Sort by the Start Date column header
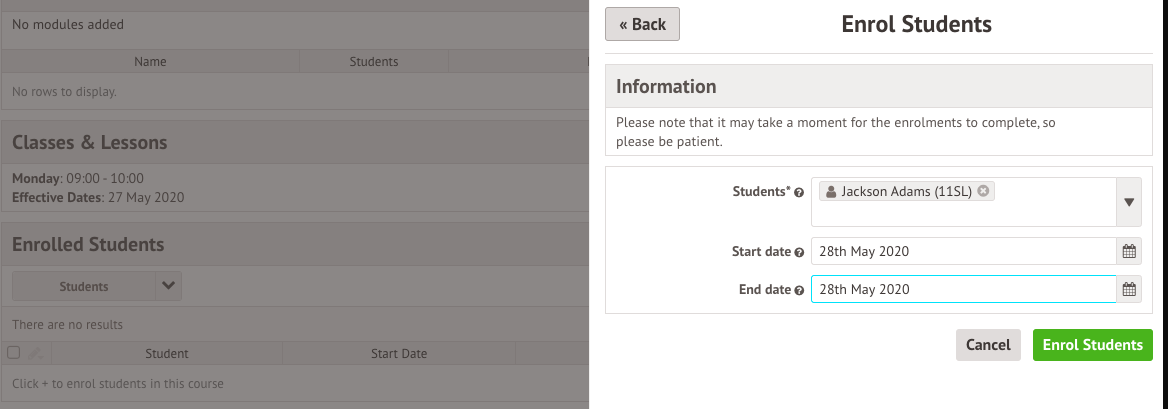The height and width of the screenshot is (409, 1168). pos(398,353)
